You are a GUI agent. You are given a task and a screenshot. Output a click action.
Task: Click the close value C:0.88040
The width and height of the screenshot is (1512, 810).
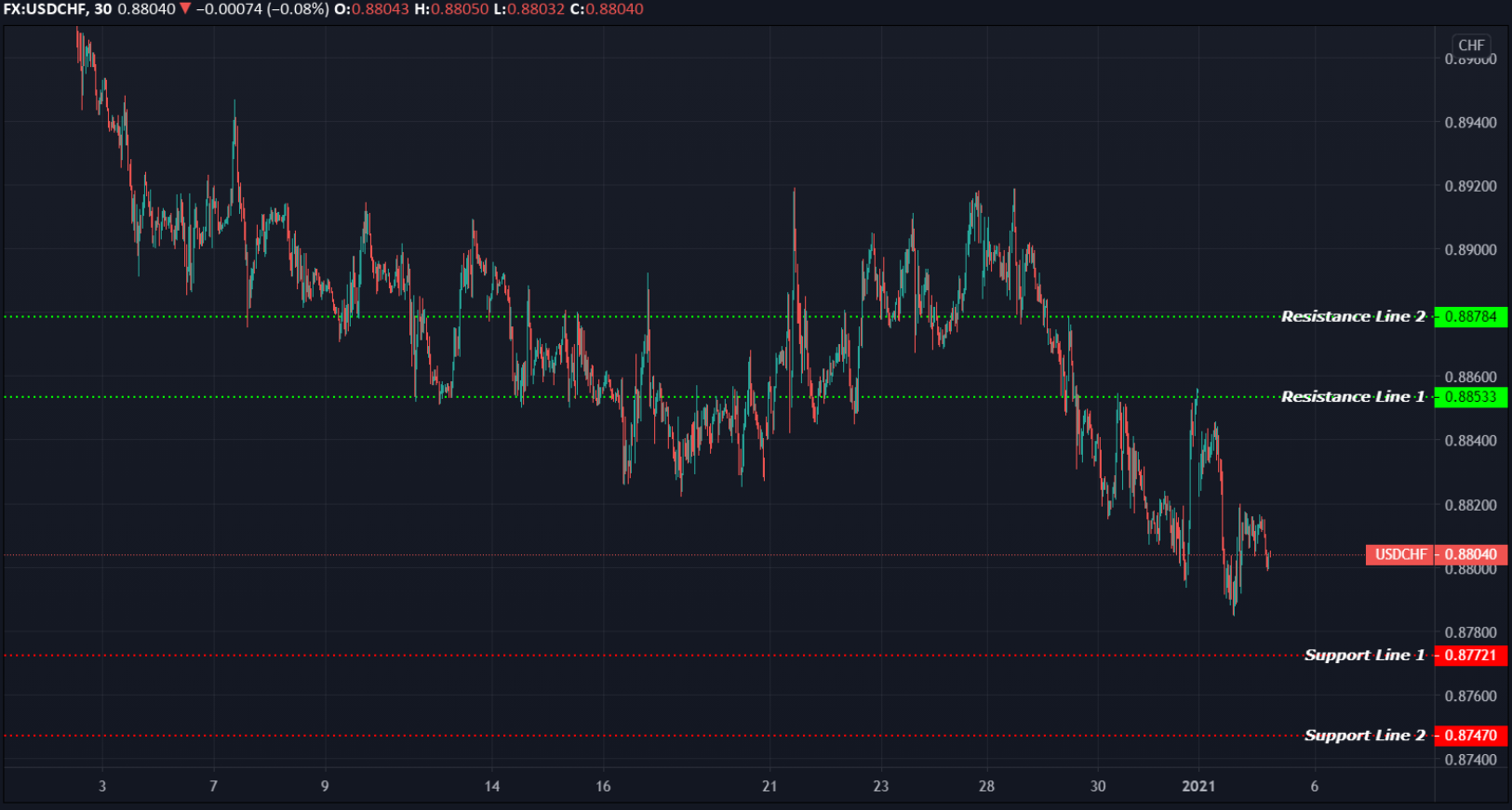tap(607, 9)
